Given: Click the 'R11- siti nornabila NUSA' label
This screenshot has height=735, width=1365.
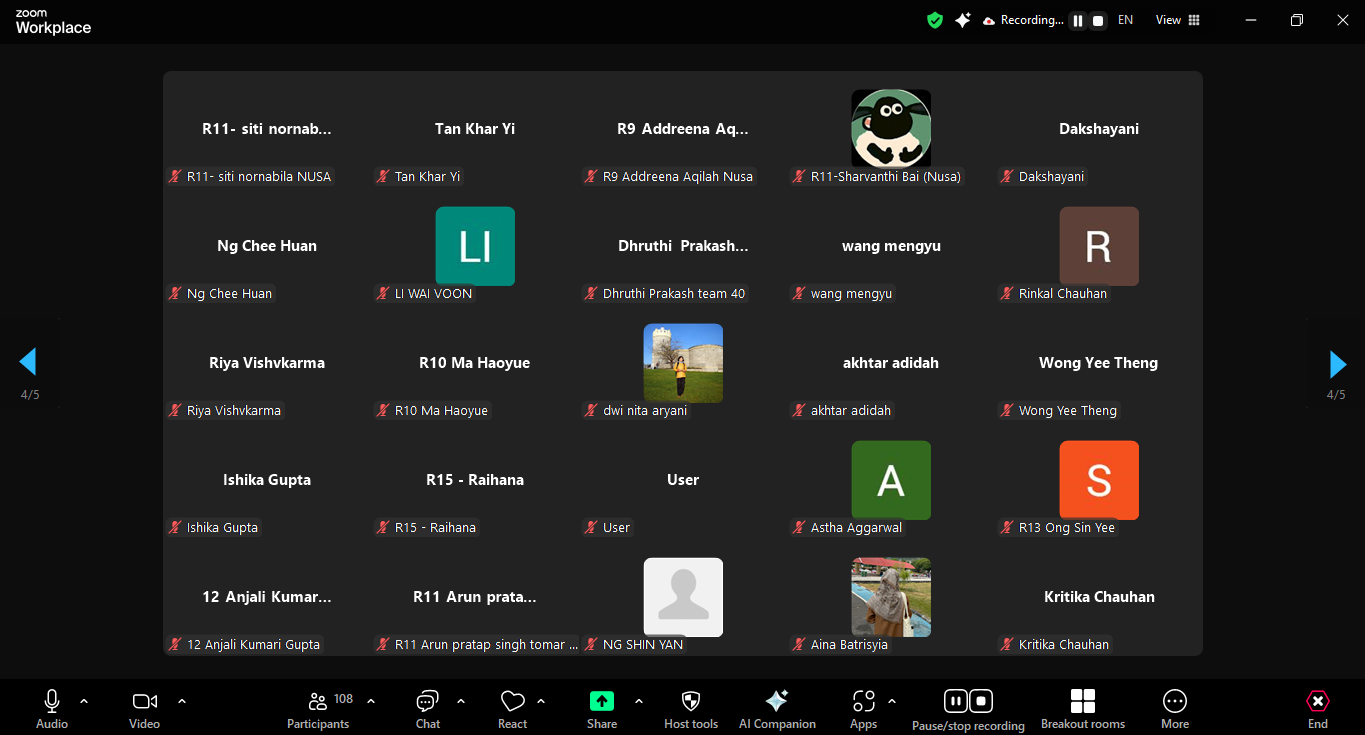Looking at the screenshot, I should tap(259, 176).
